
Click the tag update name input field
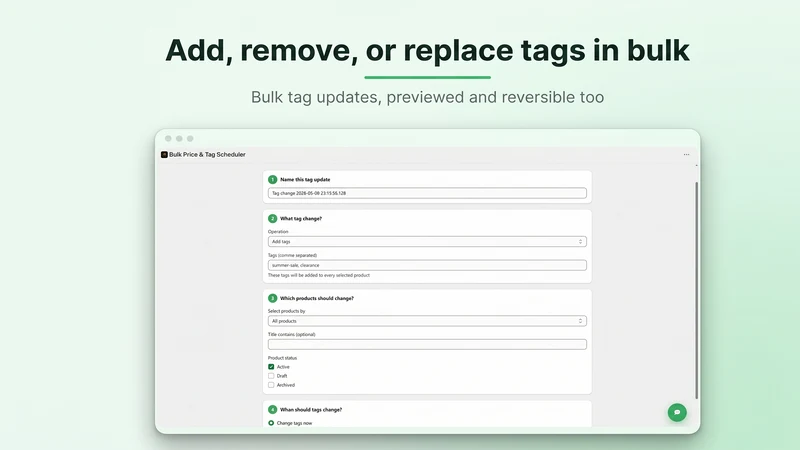click(x=427, y=193)
